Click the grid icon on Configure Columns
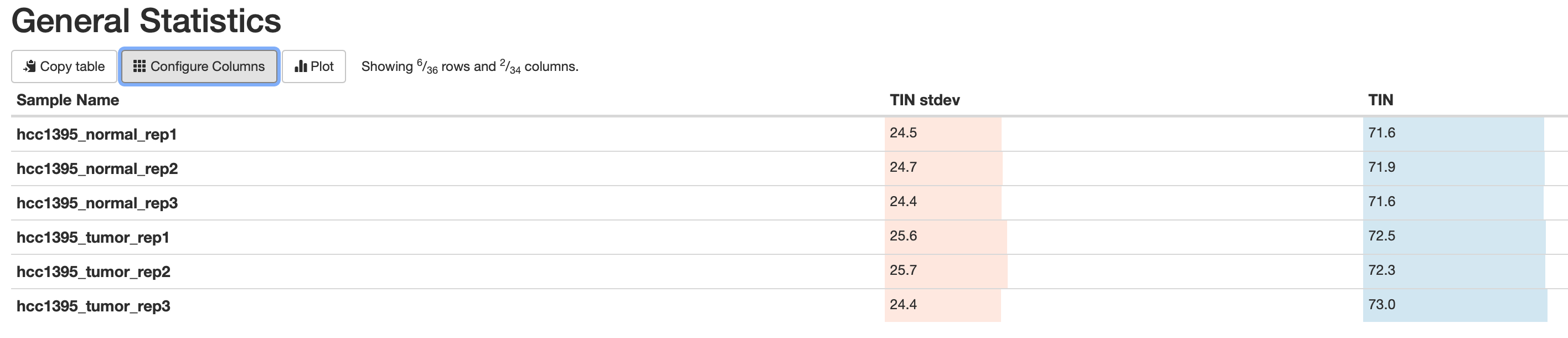 (140, 66)
